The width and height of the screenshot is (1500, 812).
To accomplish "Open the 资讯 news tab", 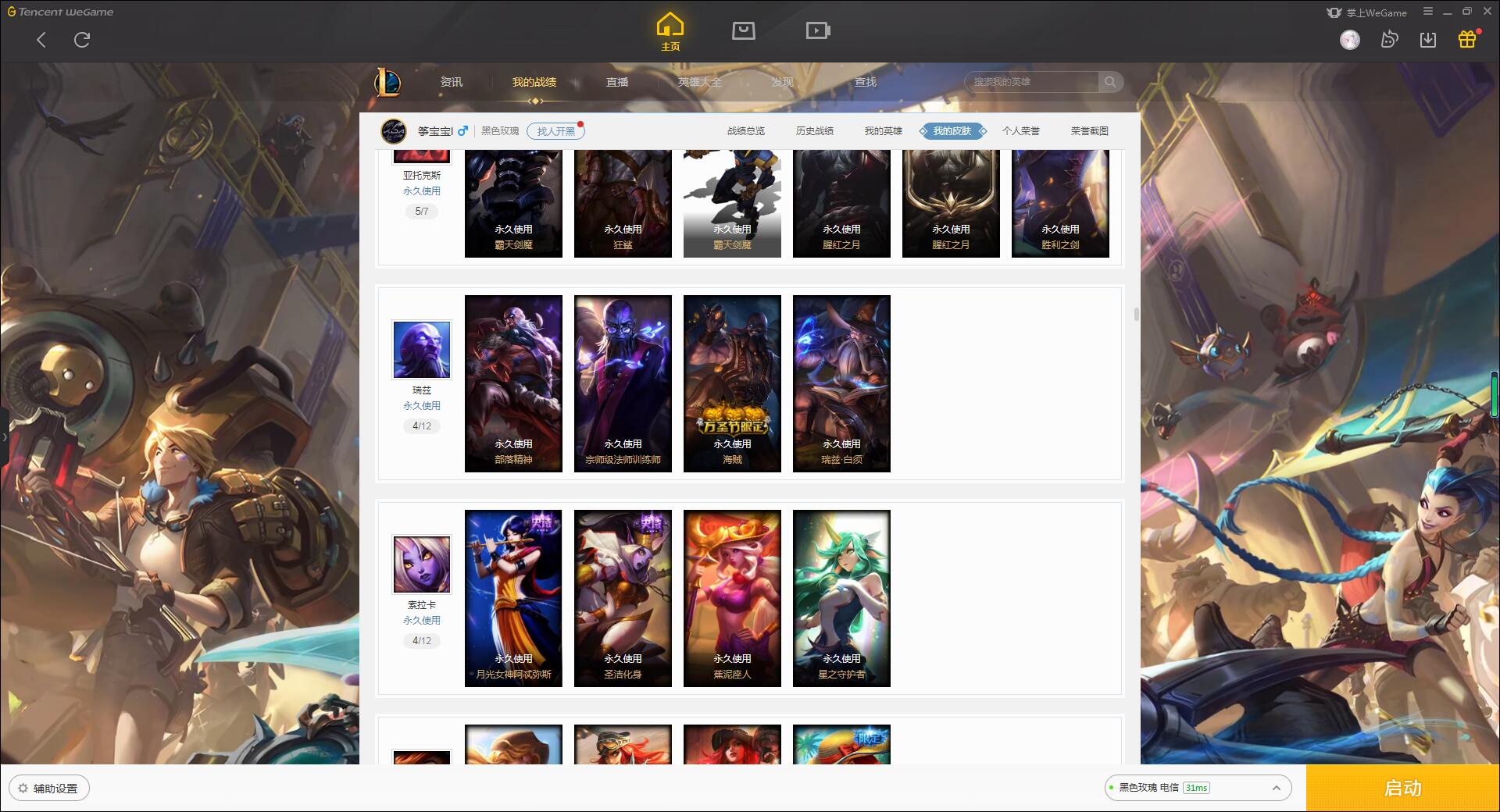I will pyautogui.click(x=452, y=82).
